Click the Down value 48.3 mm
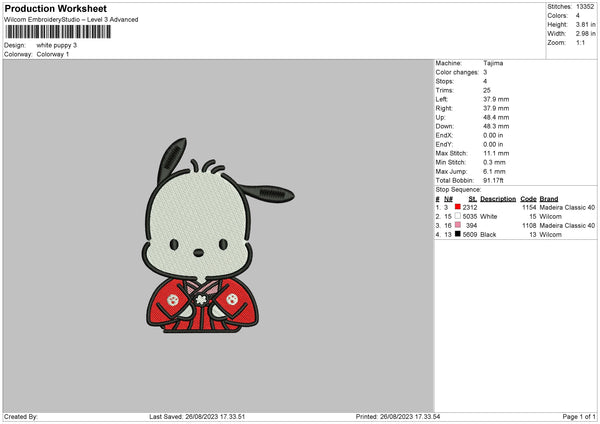The width and height of the screenshot is (600, 424). tap(496, 126)
